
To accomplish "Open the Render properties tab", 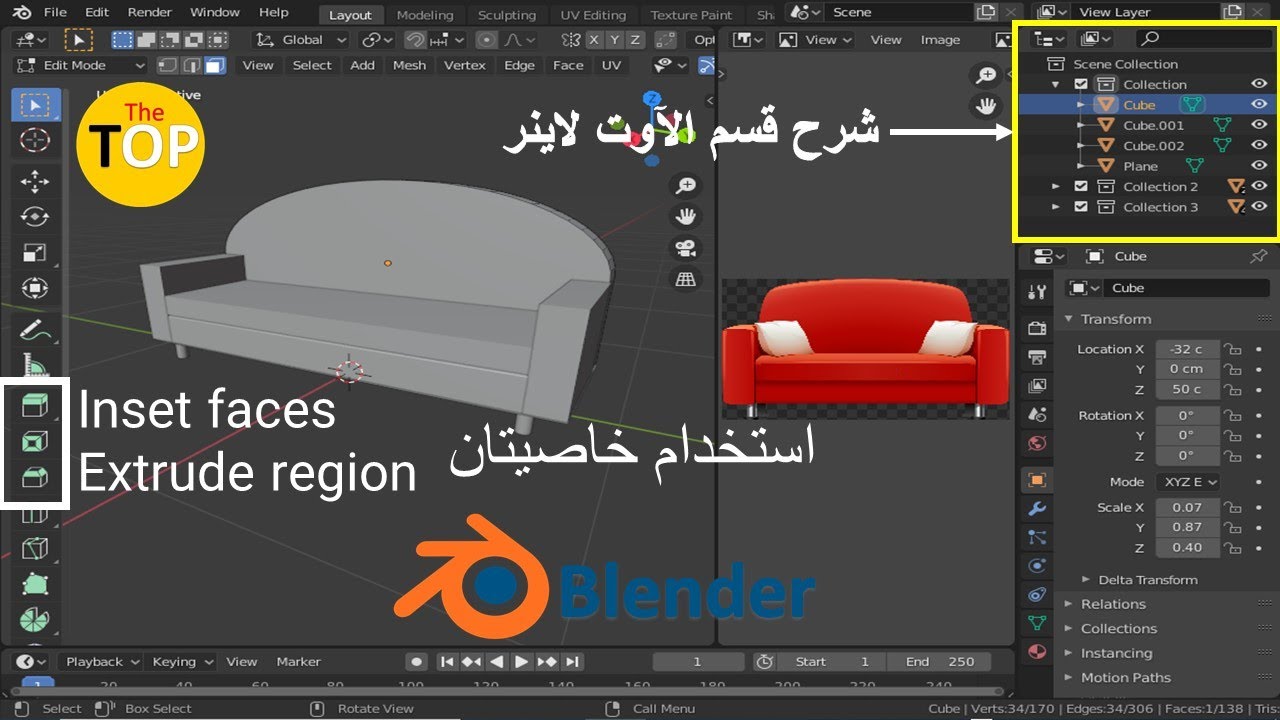I will pos(1037,328).
